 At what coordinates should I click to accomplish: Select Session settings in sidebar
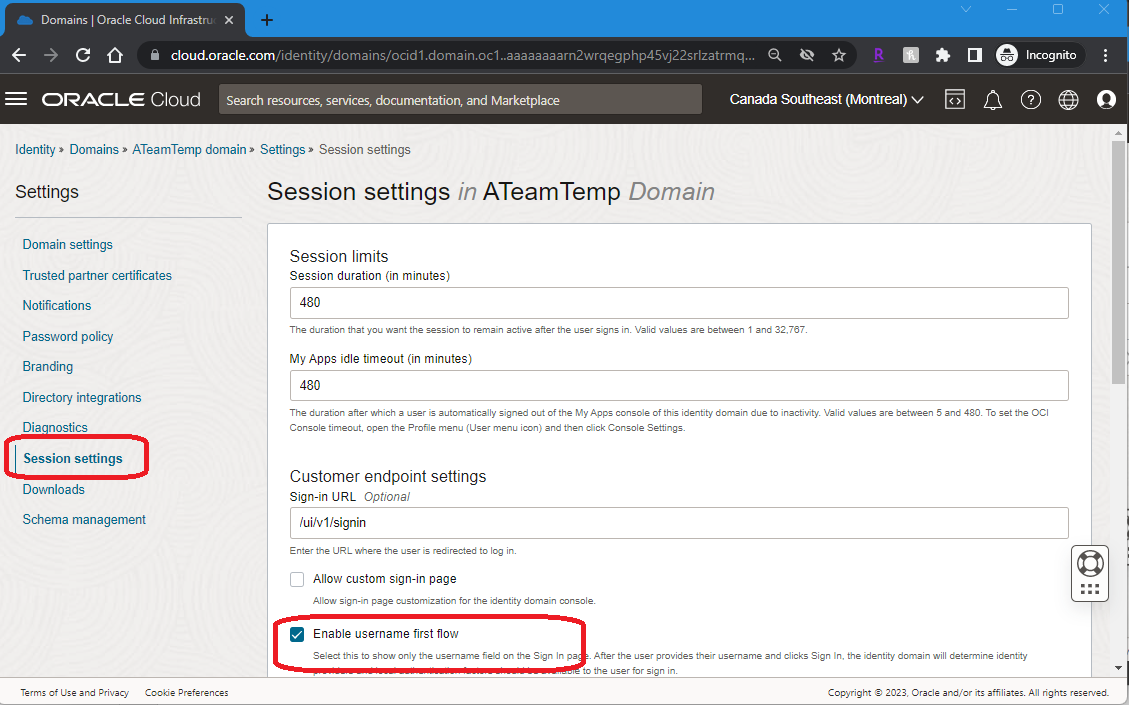click(x=73, y=459)
